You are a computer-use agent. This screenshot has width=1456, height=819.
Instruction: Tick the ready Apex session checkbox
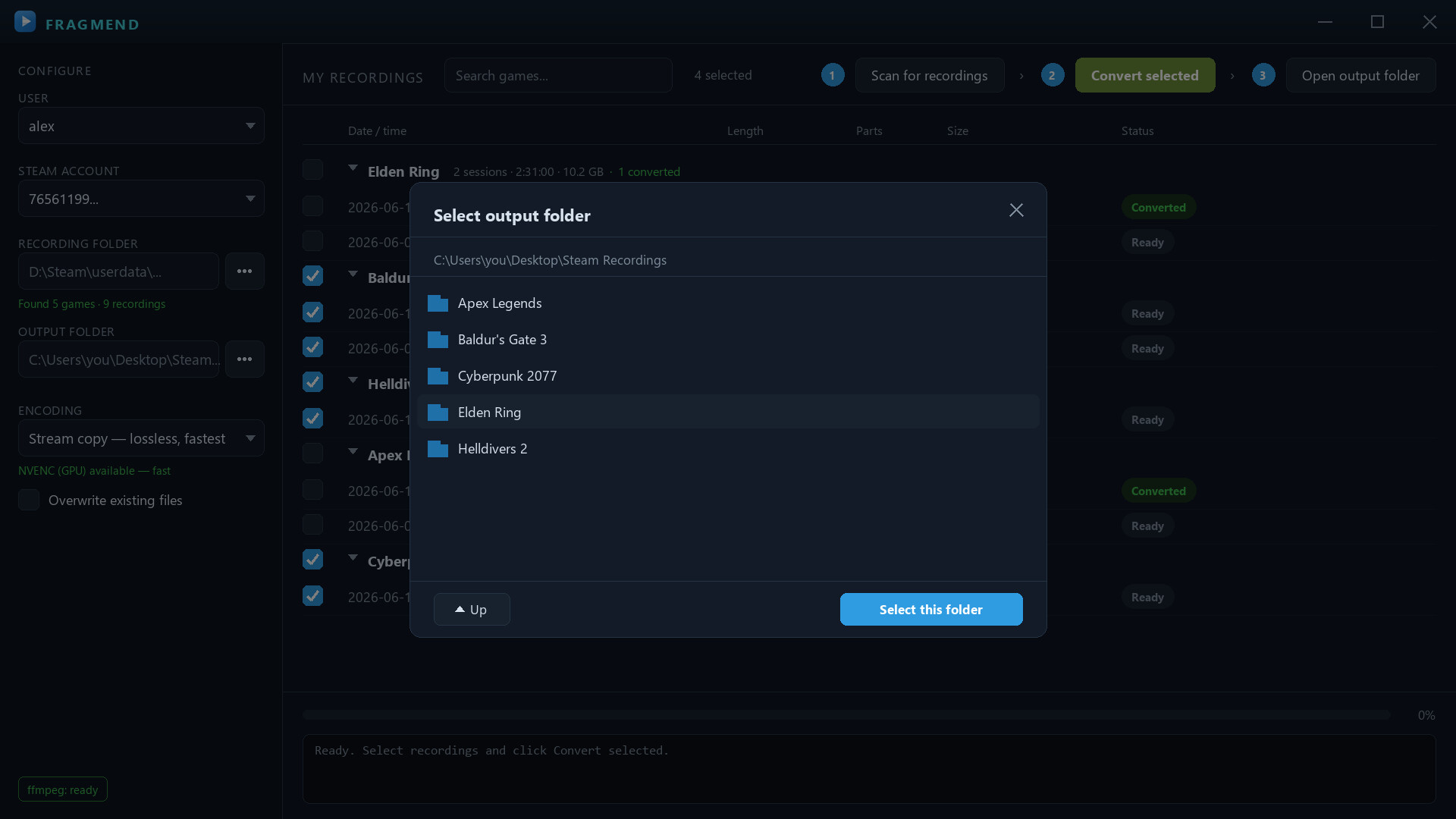click(x=312, y=525)
